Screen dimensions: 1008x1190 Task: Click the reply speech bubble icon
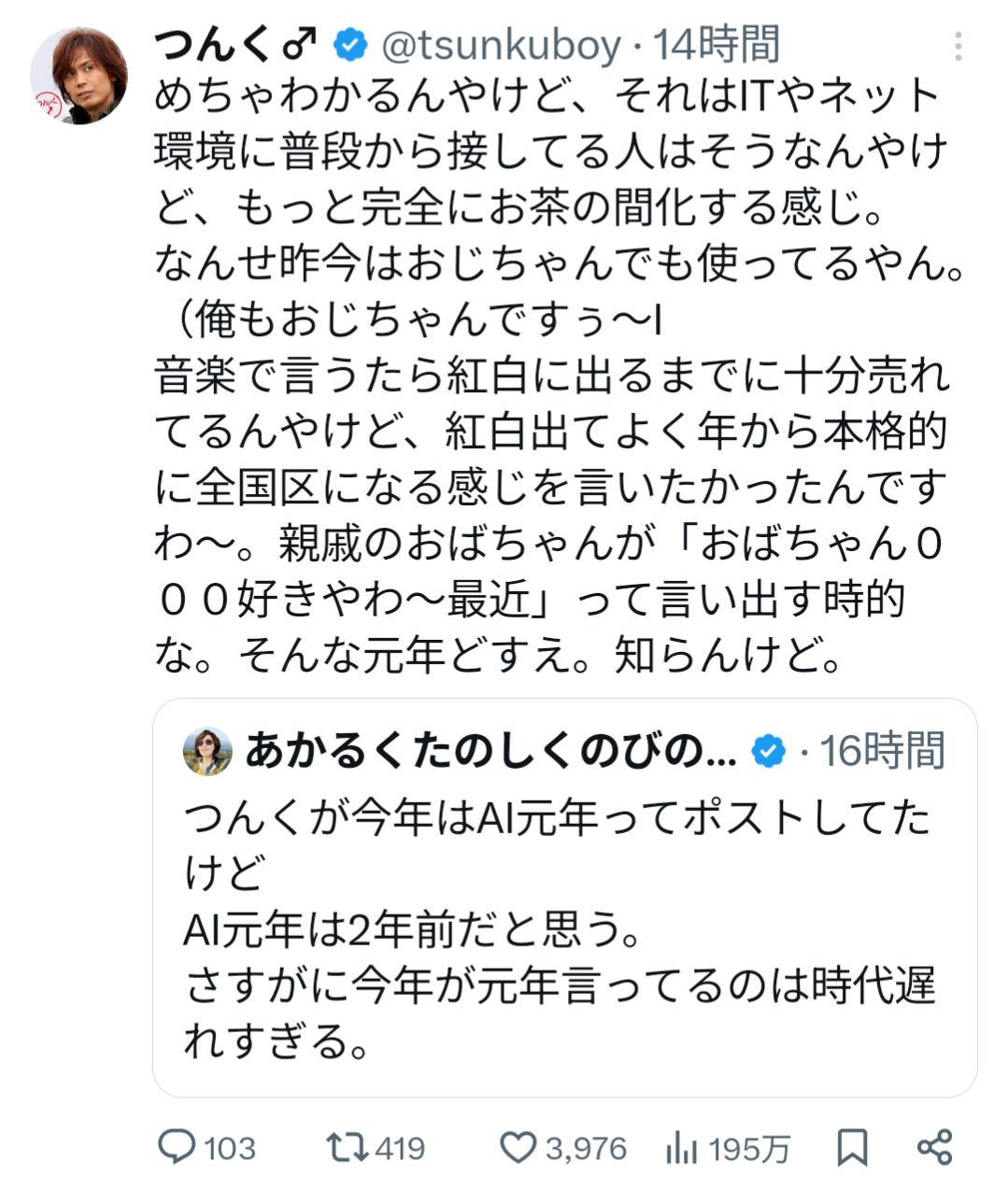(x=177, y=1147)
